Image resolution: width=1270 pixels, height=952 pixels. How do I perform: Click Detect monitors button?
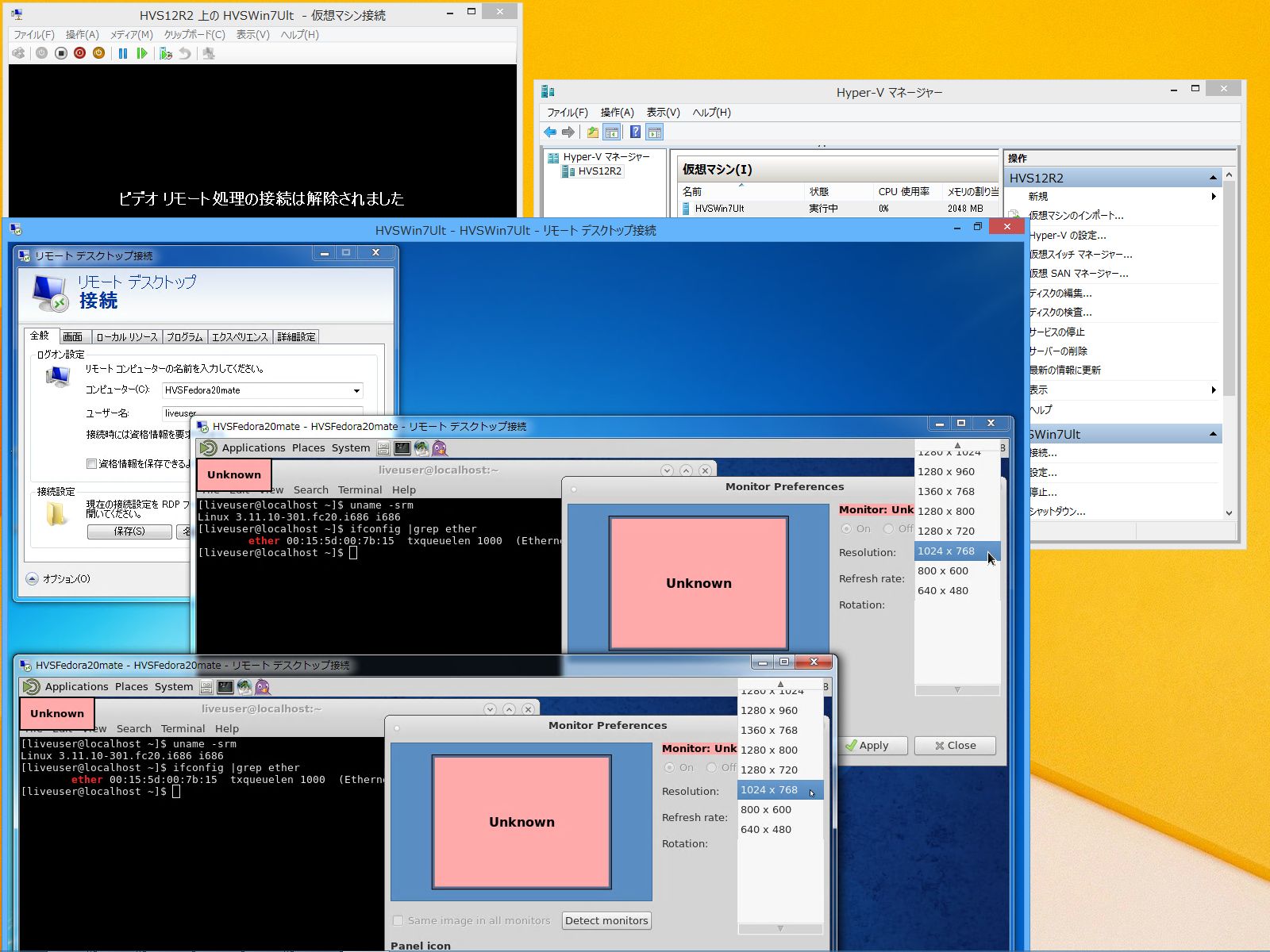(x=606, y=921)
